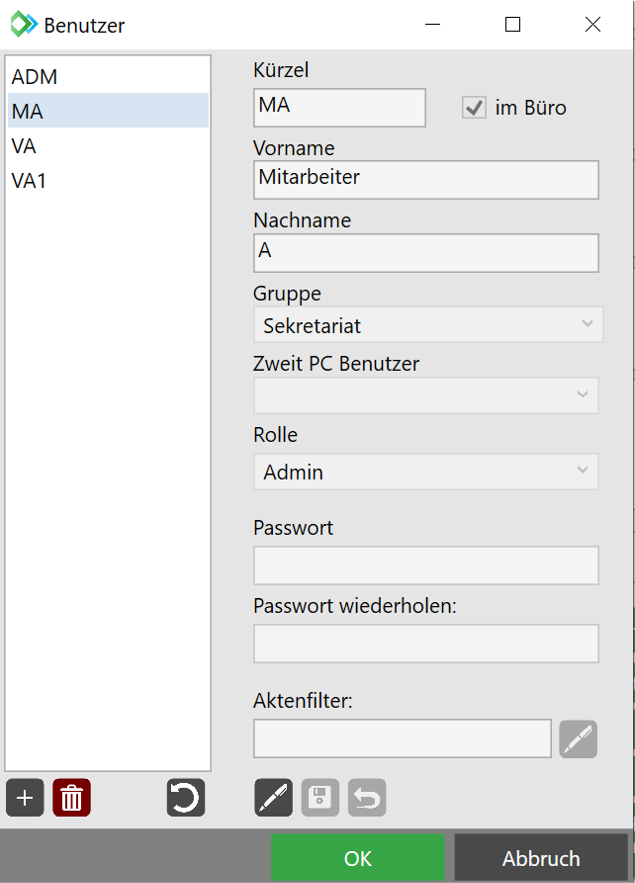
Task: Open the Gruppe dropdown showing Sekretariat
Action: point(427,325)
